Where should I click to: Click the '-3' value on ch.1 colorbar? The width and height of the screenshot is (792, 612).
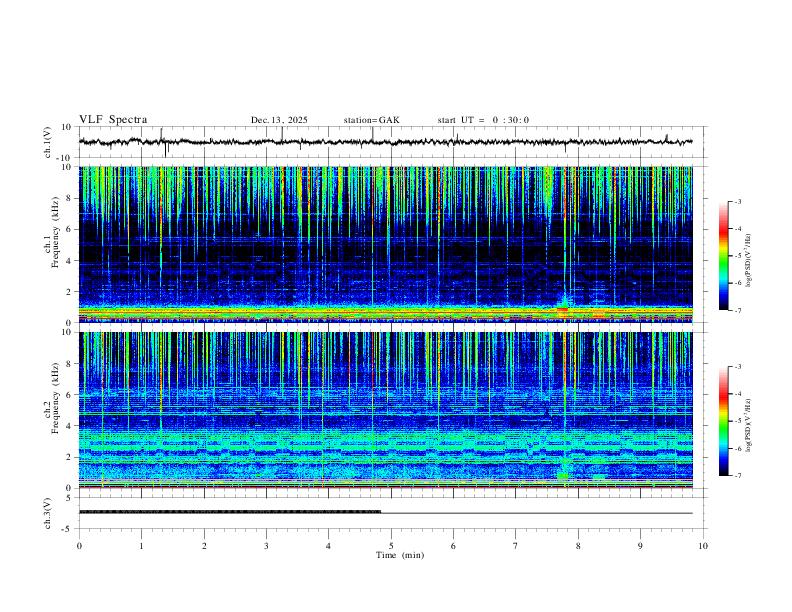737,201
